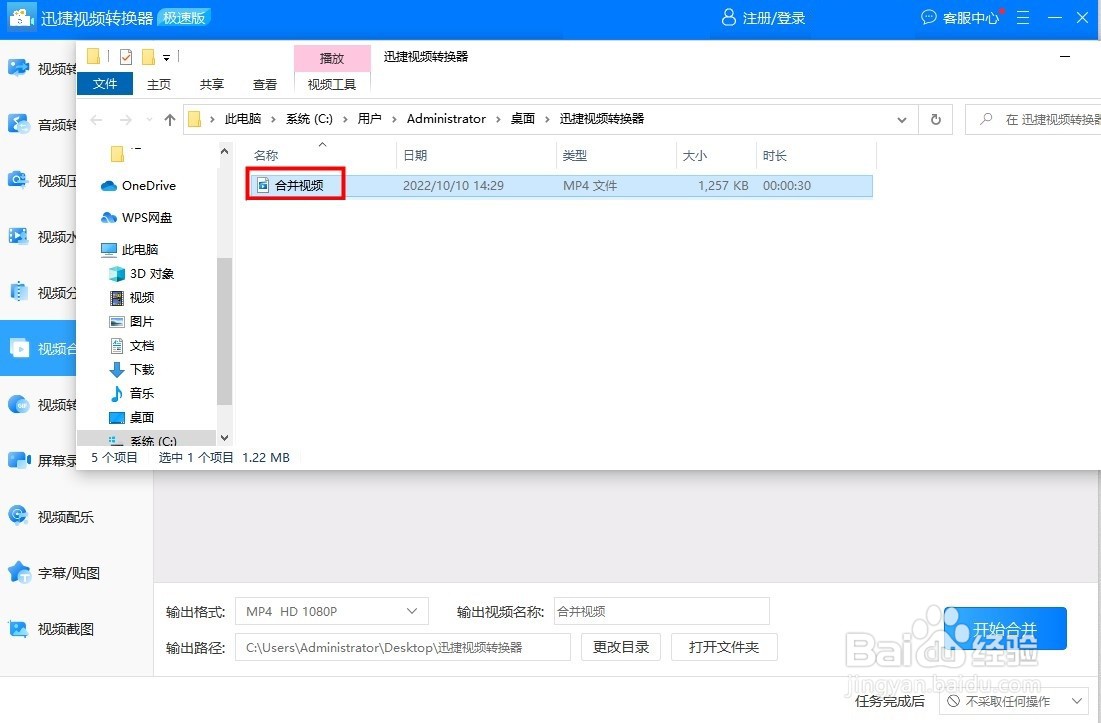Expand the 此电脑 breadcrumb chevron

tap(273, 119)
